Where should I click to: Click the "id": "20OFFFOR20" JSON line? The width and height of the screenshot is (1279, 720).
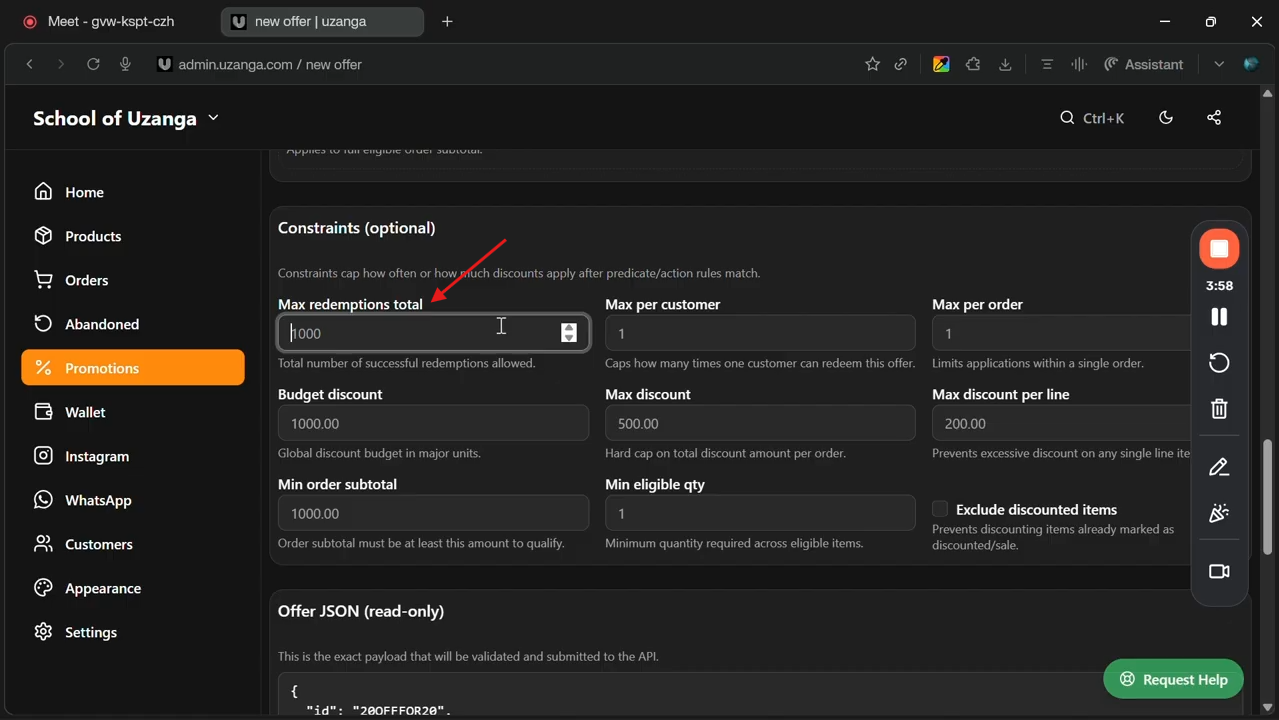(379, 711)
